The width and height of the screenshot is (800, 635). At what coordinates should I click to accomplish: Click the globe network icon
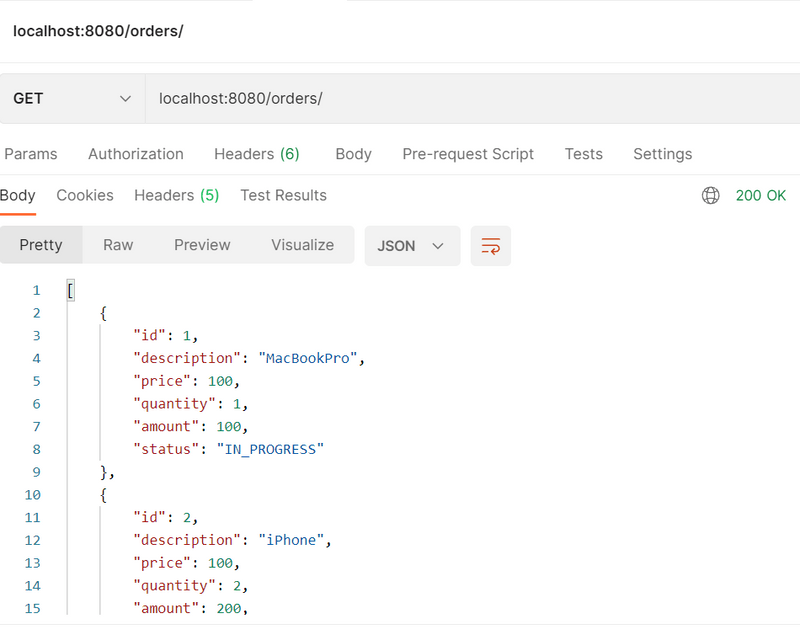711,196
